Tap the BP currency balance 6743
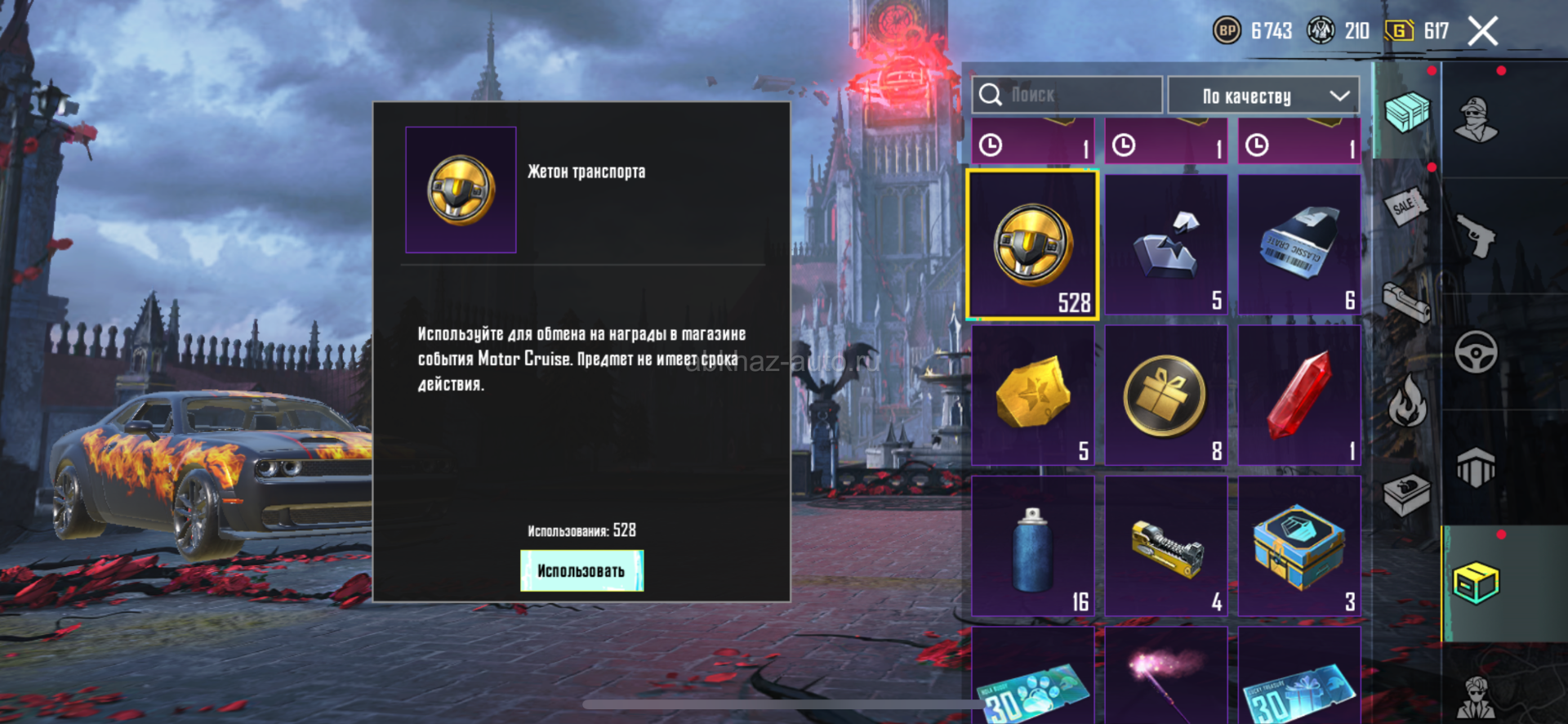1568x724 pixels. point(1253,31)
